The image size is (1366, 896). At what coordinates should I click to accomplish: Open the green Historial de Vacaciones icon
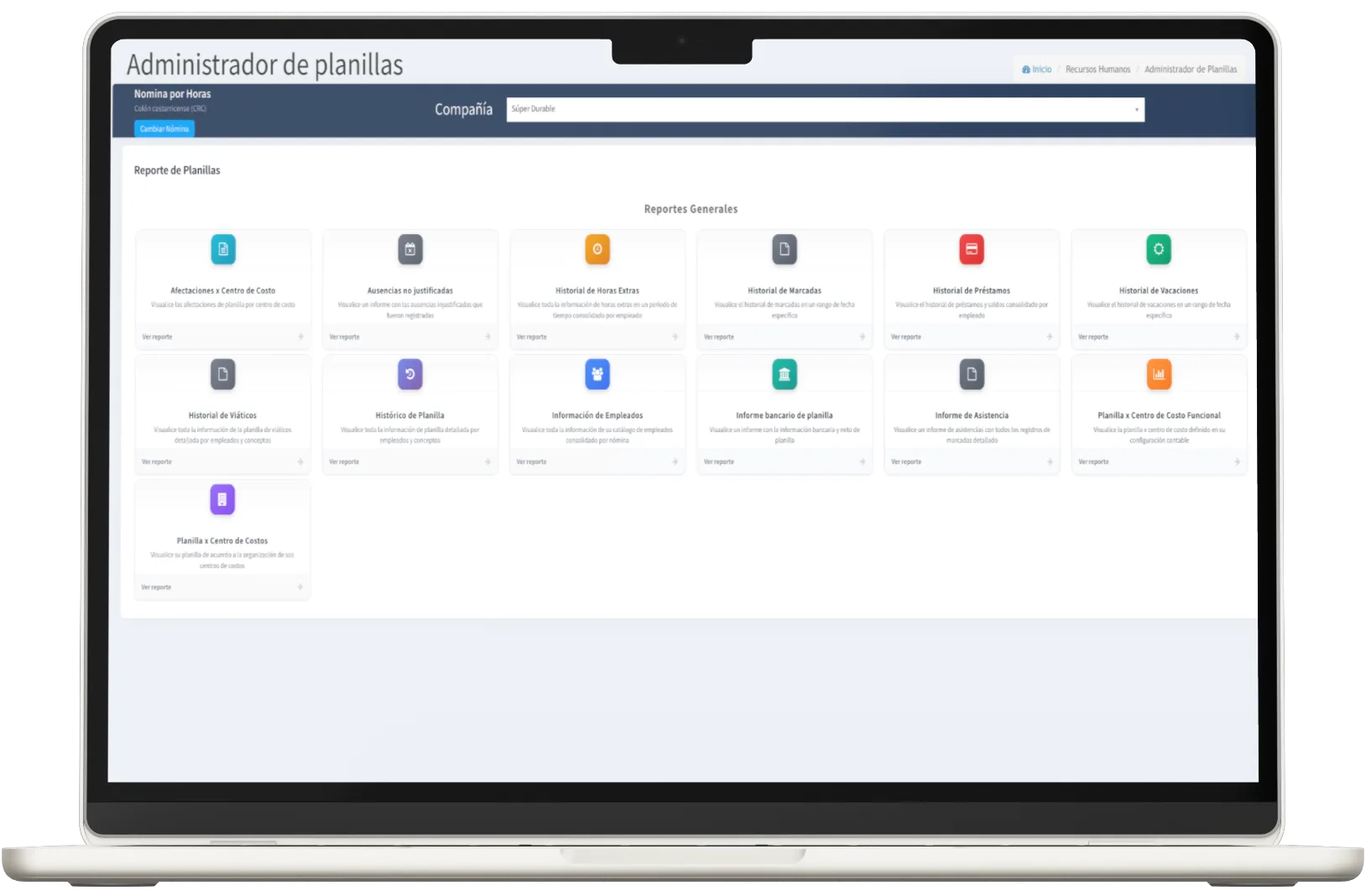click(x=1159, y=249)
